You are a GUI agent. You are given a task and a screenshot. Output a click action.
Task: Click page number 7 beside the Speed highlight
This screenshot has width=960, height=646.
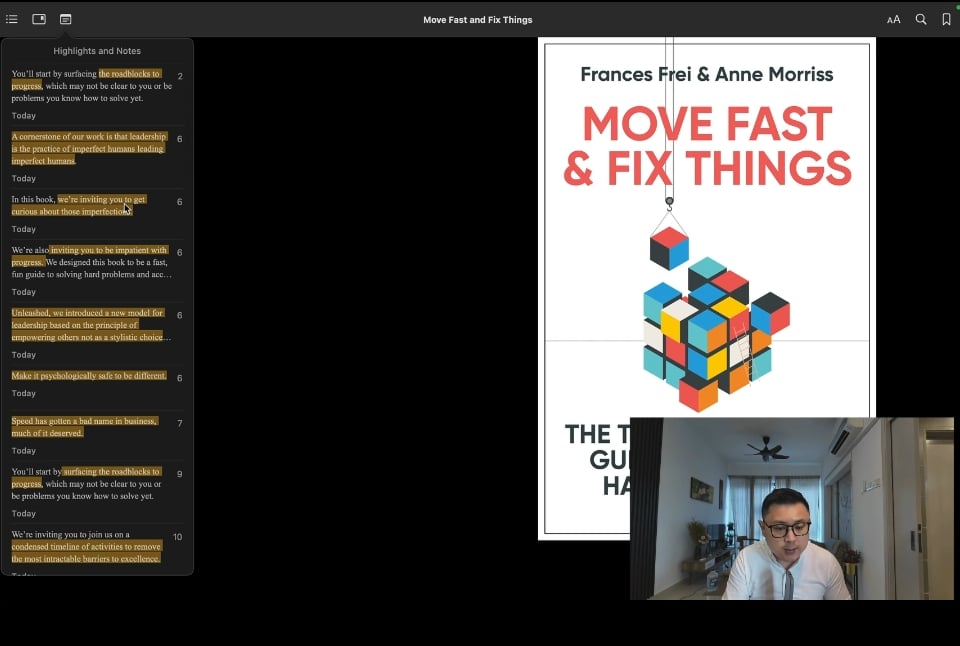[179, 423]
